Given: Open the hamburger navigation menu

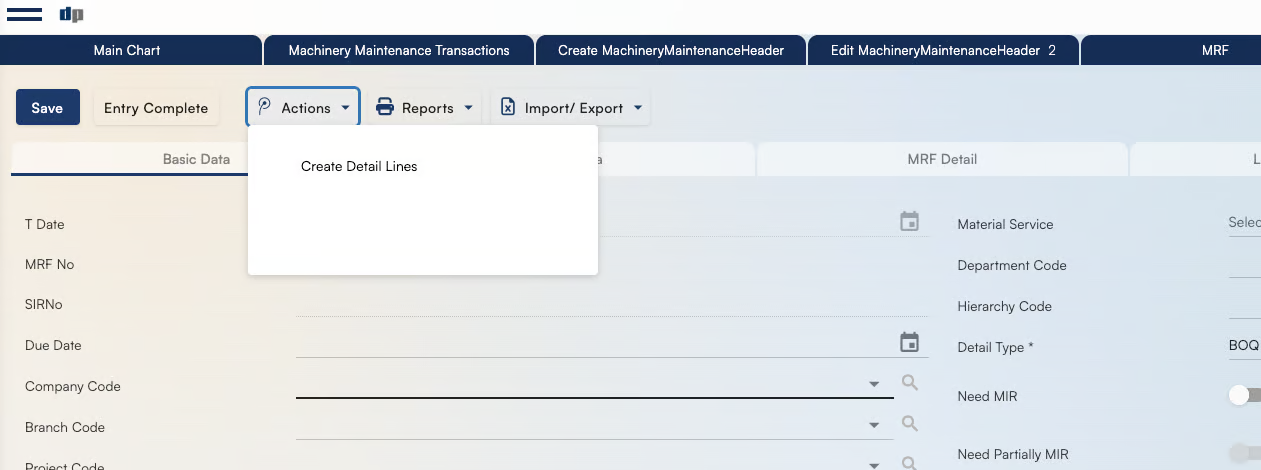Looking at the screenshot, I should click(24, 14).
